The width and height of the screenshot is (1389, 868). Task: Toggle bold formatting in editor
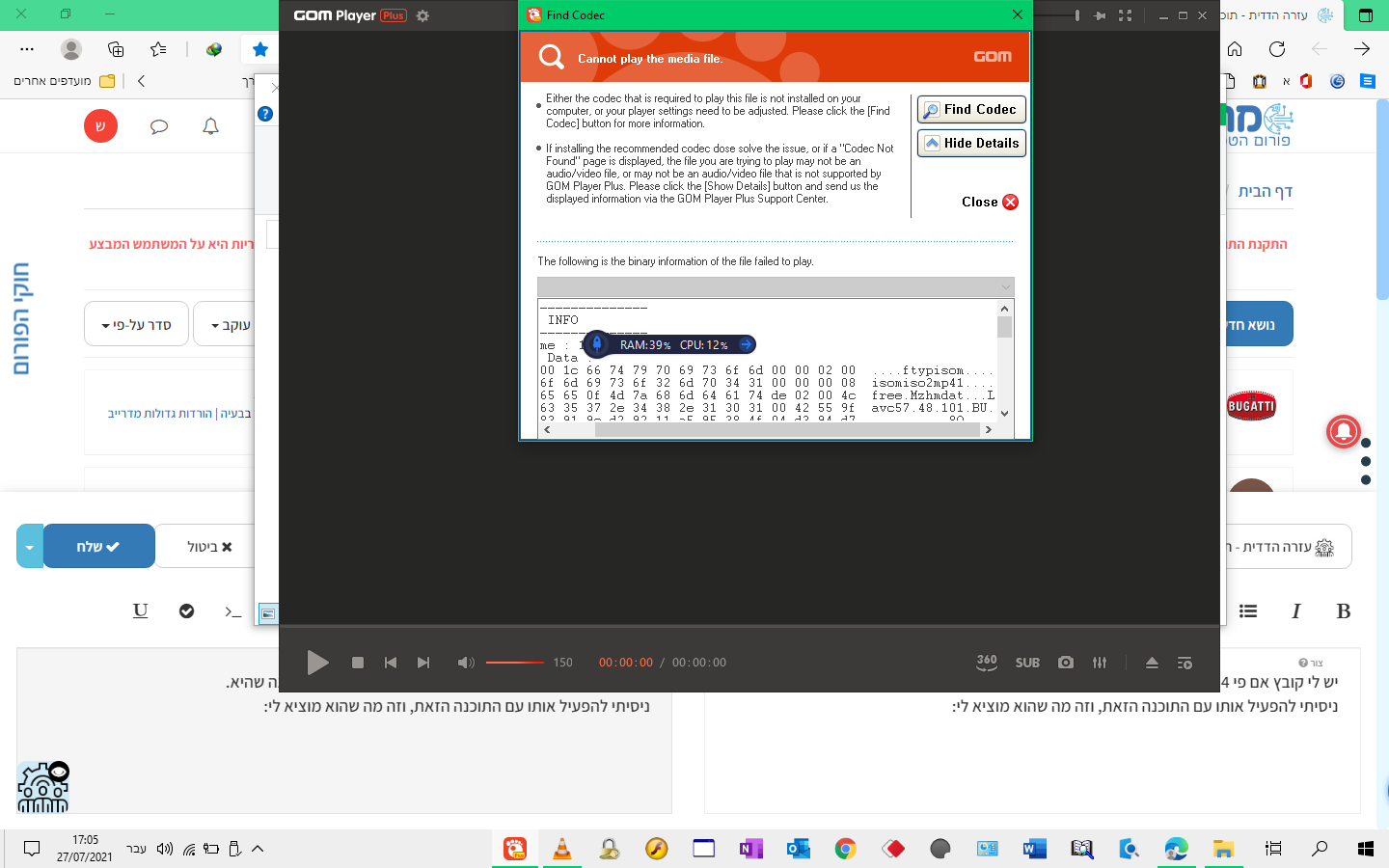coord(1343,610)
